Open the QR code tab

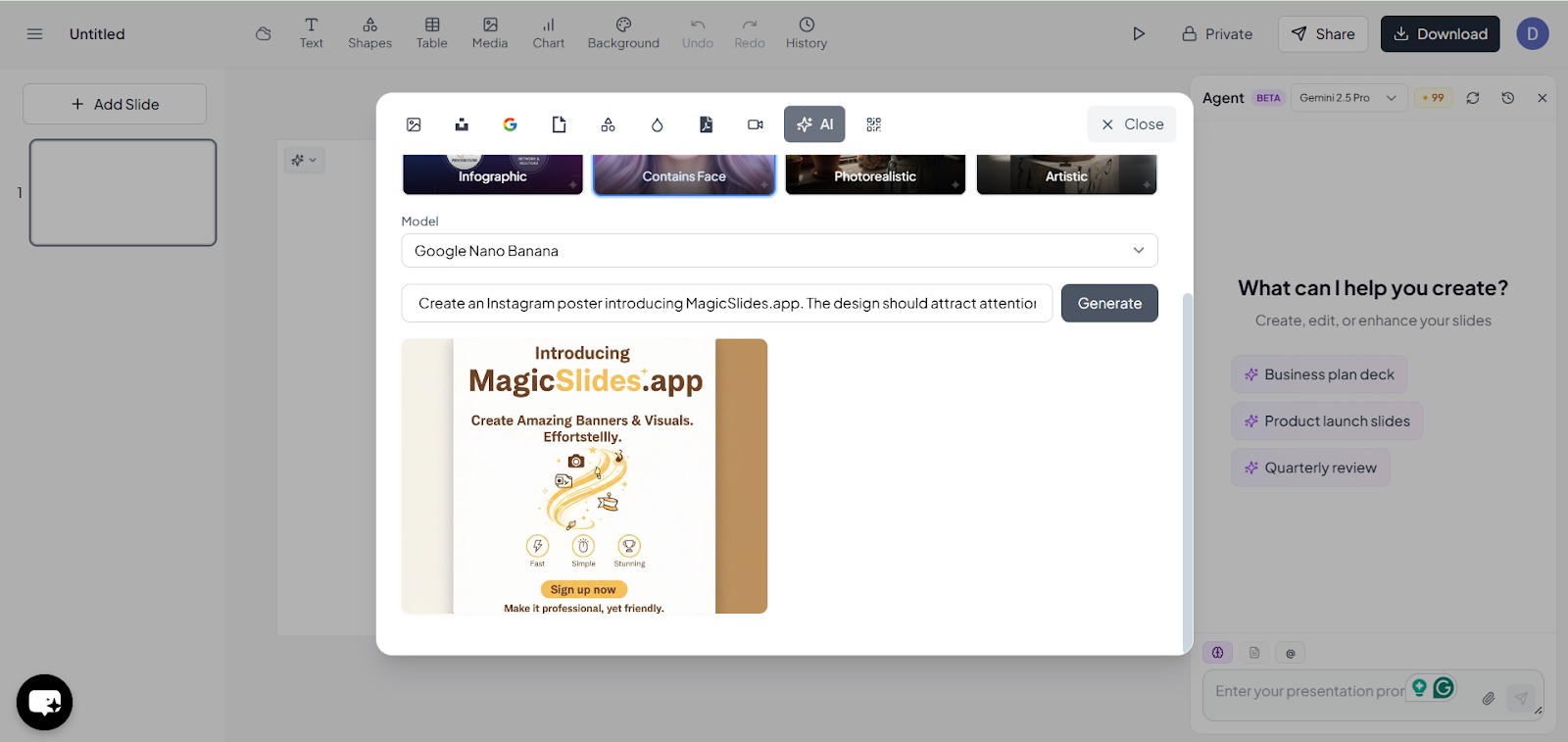tap(874, 124)
